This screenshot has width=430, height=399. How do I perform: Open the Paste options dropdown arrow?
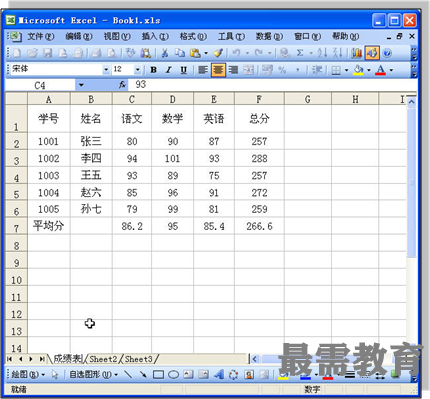206,53
